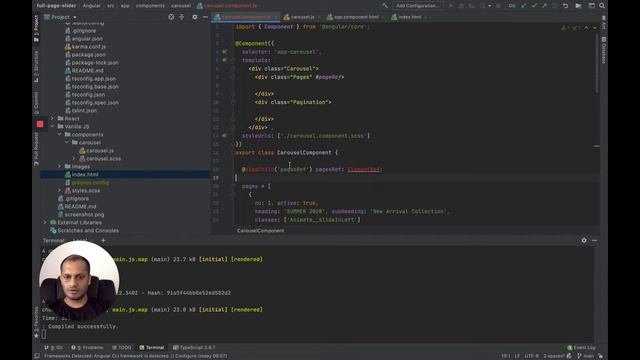Collapse the carousel folder in Vanilla JS
The height and width of the screenshot is (360, 640).
[67, 142]
